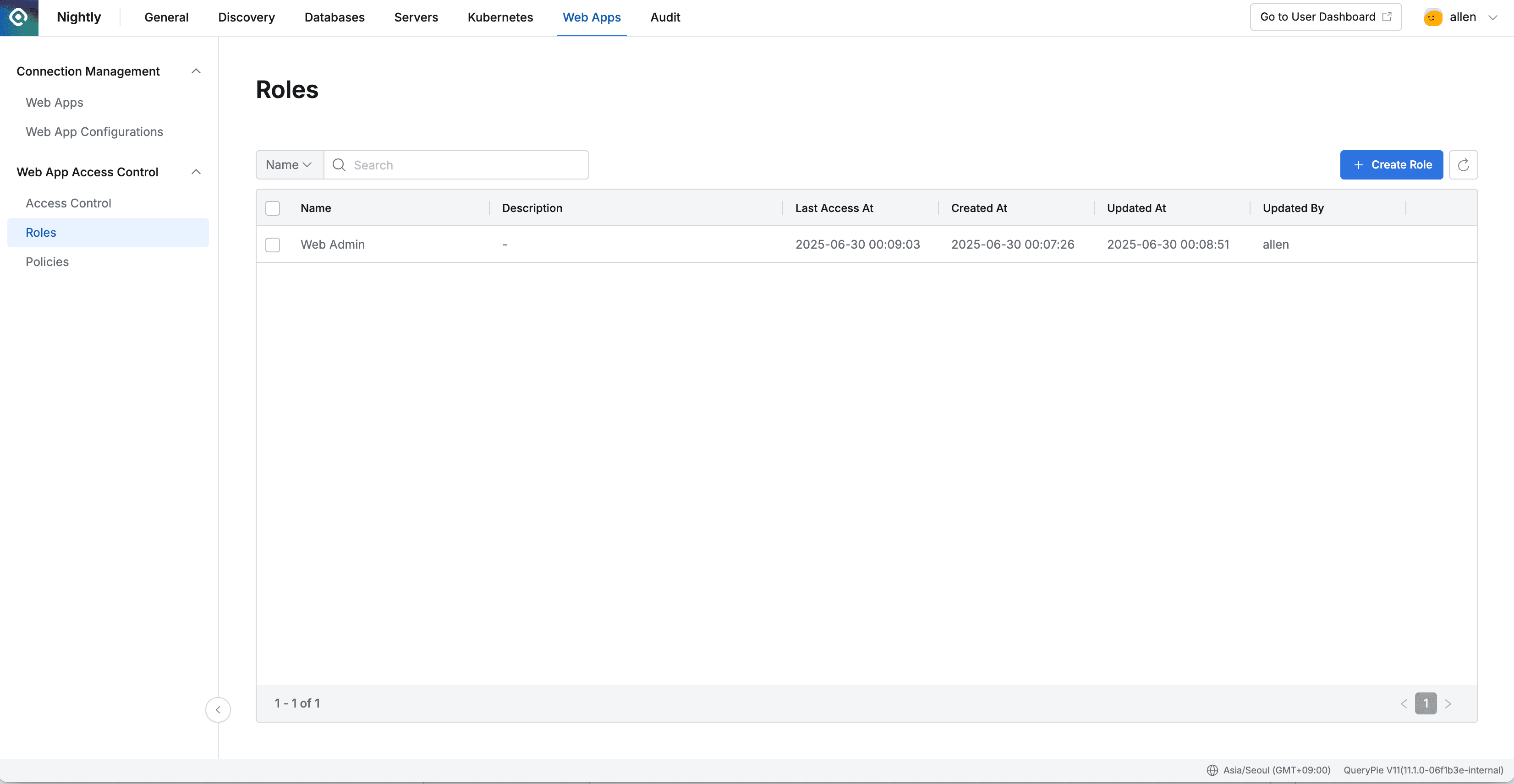Image resolution: width=1514 pixels, height=784 pixels.
Task: Open the Name search filter dropdown
Action: click(289, 164)
